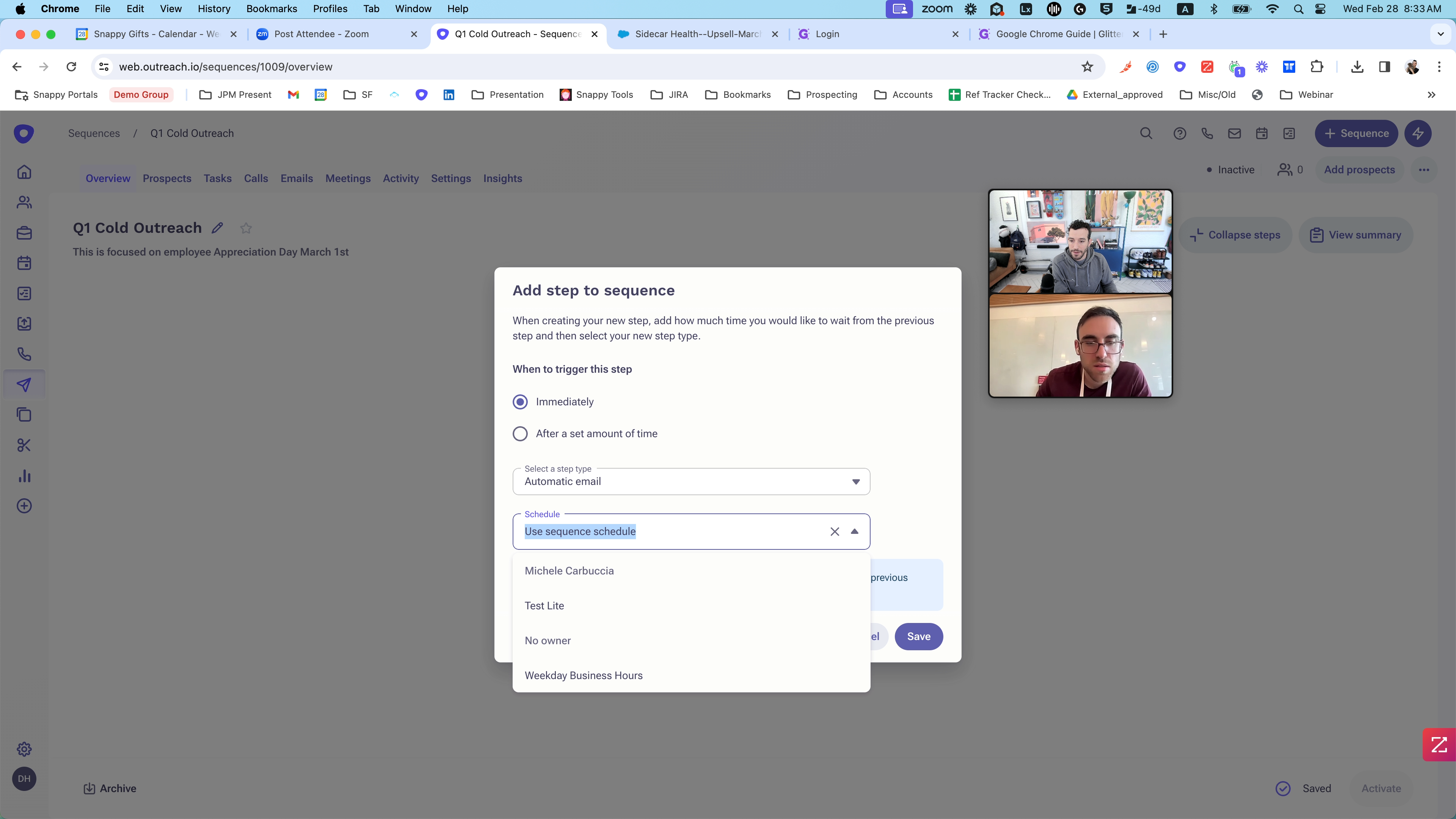Open phone calls icon in left sidebar
This screenshot has width=1456, height=819.
point(24,355)
